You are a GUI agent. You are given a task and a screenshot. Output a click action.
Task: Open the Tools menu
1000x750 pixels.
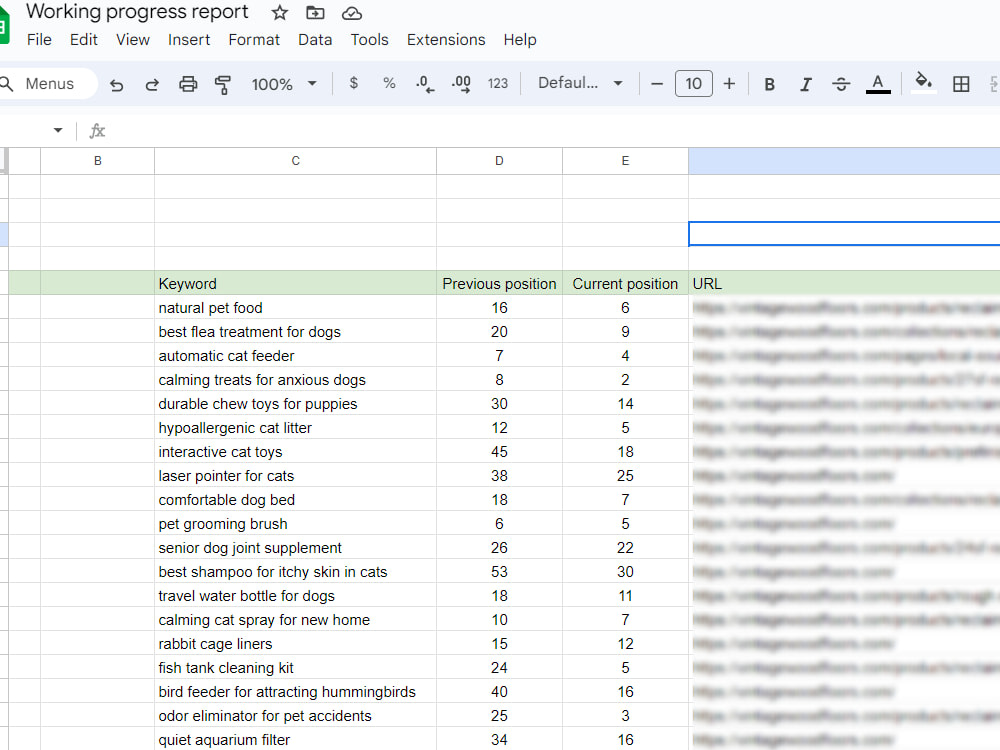pyautogui.click(x=369, y=40)
